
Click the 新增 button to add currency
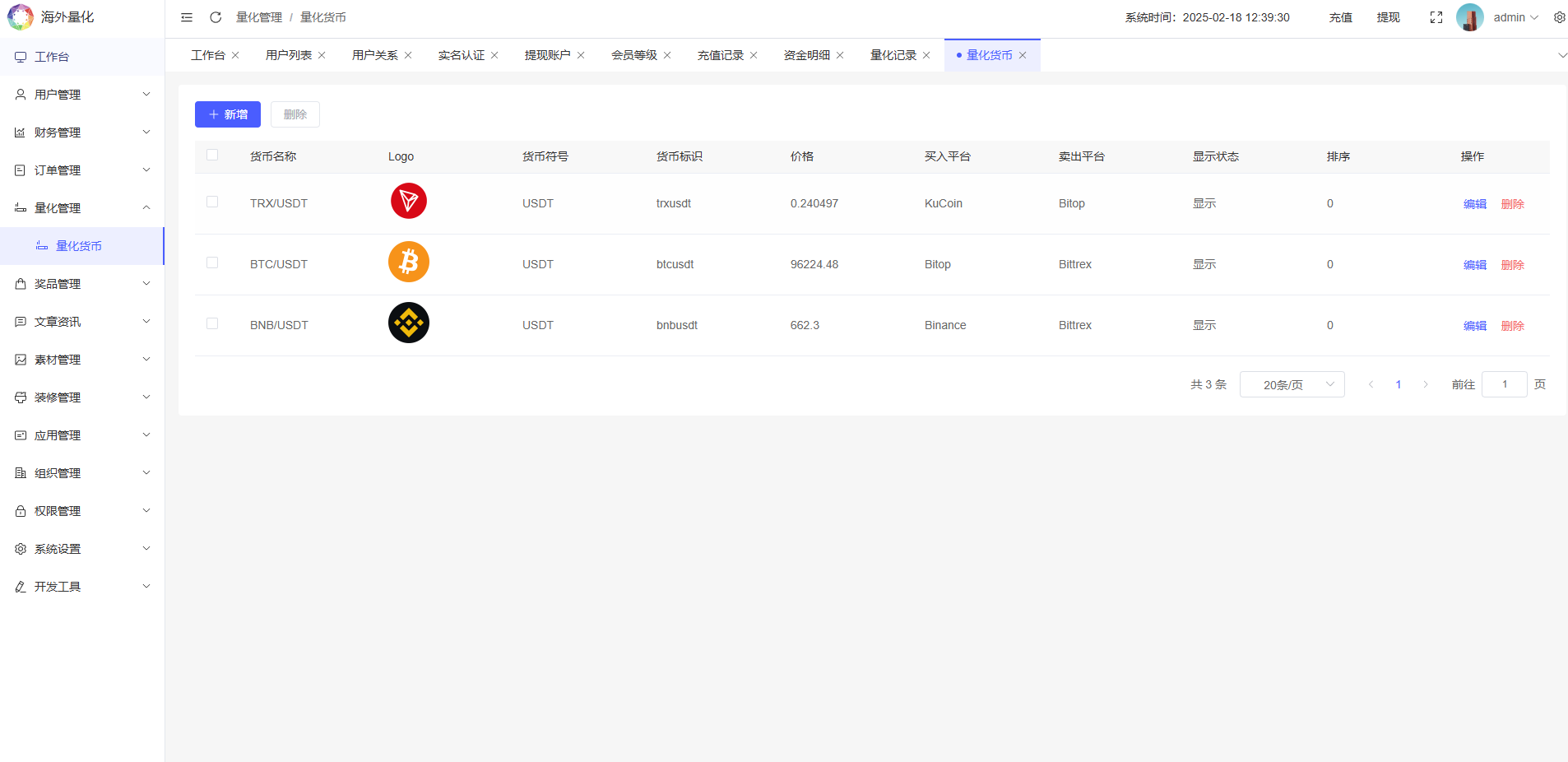pyautogui.click(x=227, y=114)
